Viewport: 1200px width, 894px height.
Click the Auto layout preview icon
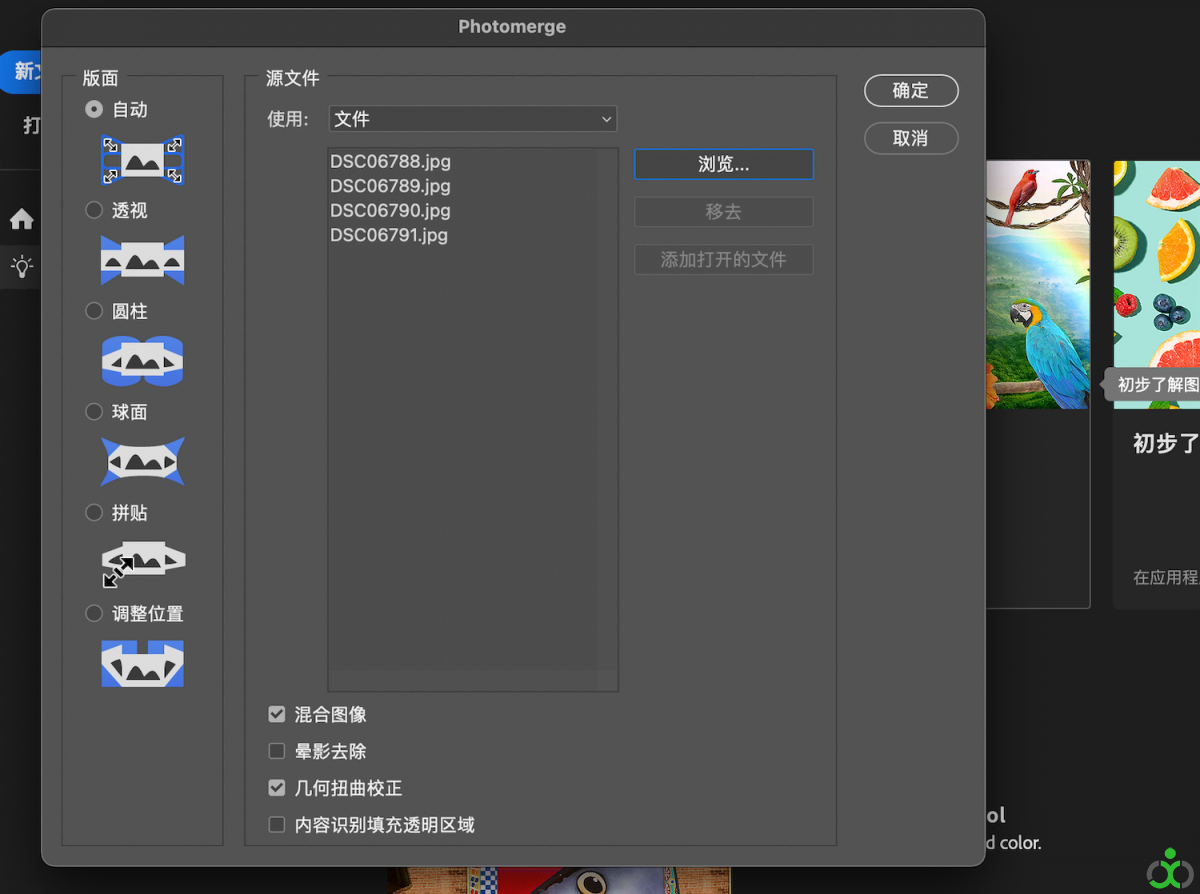pos(142,160)
